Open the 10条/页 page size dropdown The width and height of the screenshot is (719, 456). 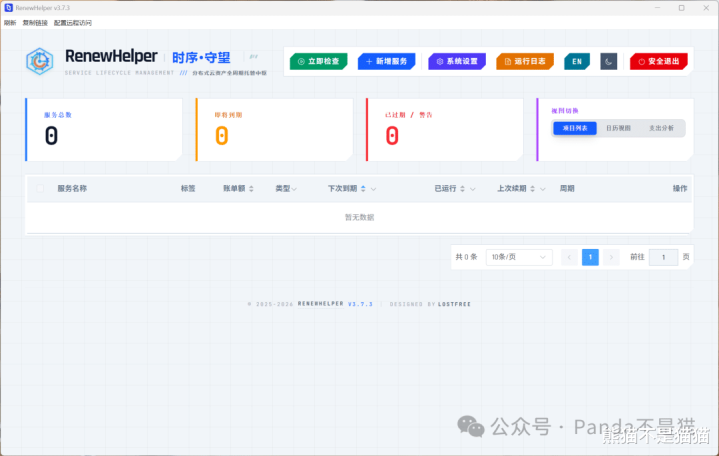coord(518,257)
